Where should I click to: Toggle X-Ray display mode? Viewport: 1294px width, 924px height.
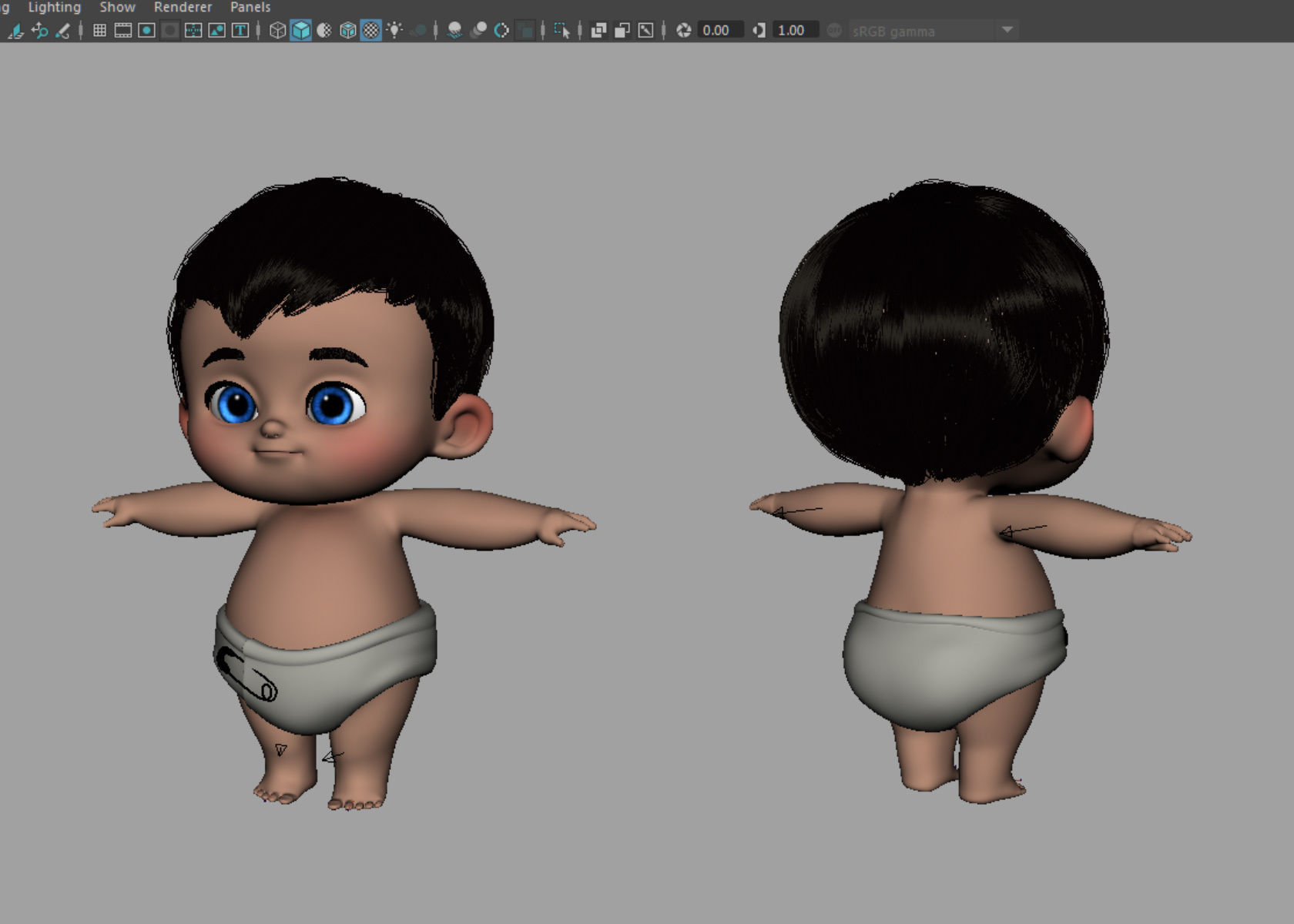pos(598,30)
